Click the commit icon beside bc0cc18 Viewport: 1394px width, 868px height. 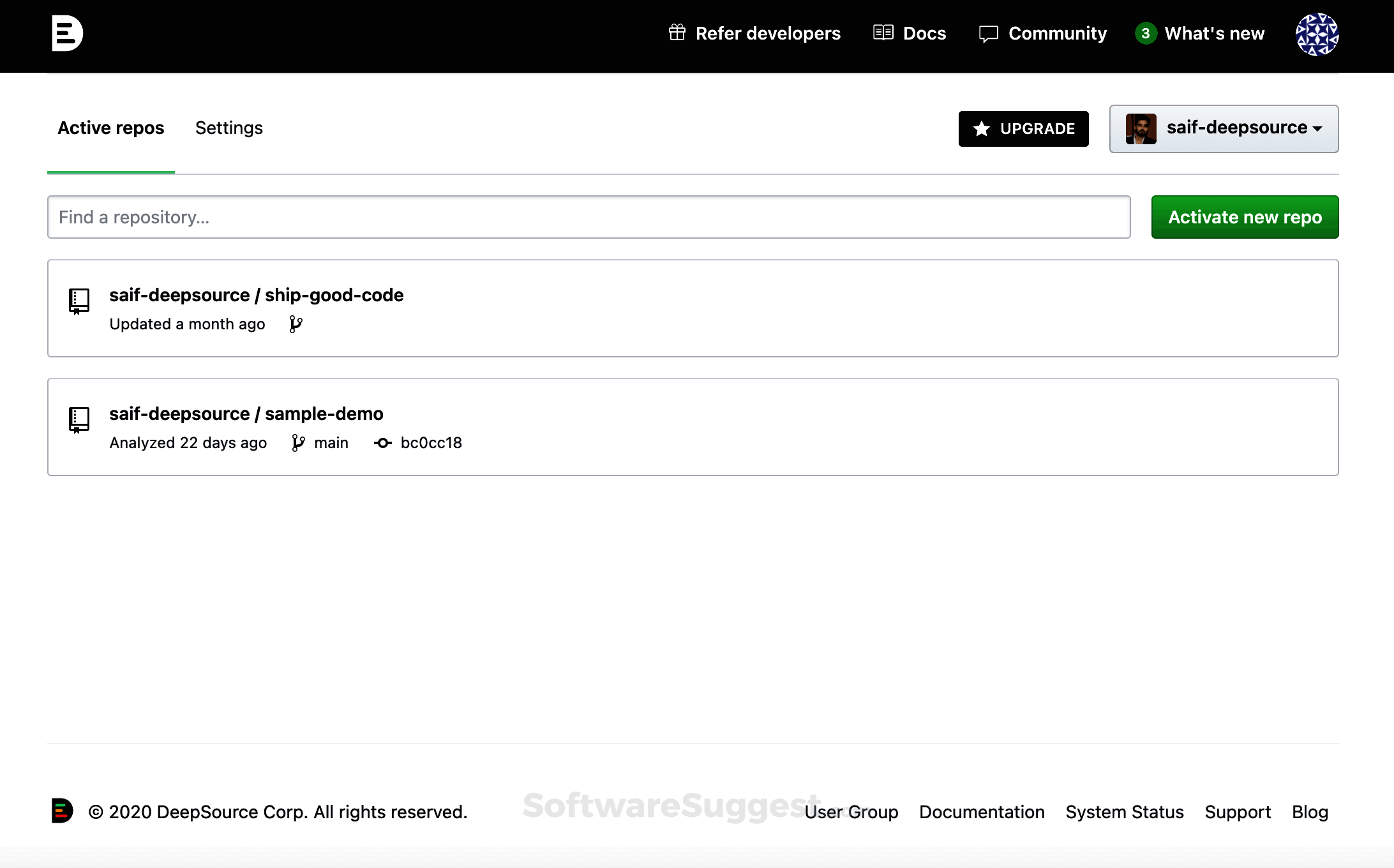tap(382, 442)
